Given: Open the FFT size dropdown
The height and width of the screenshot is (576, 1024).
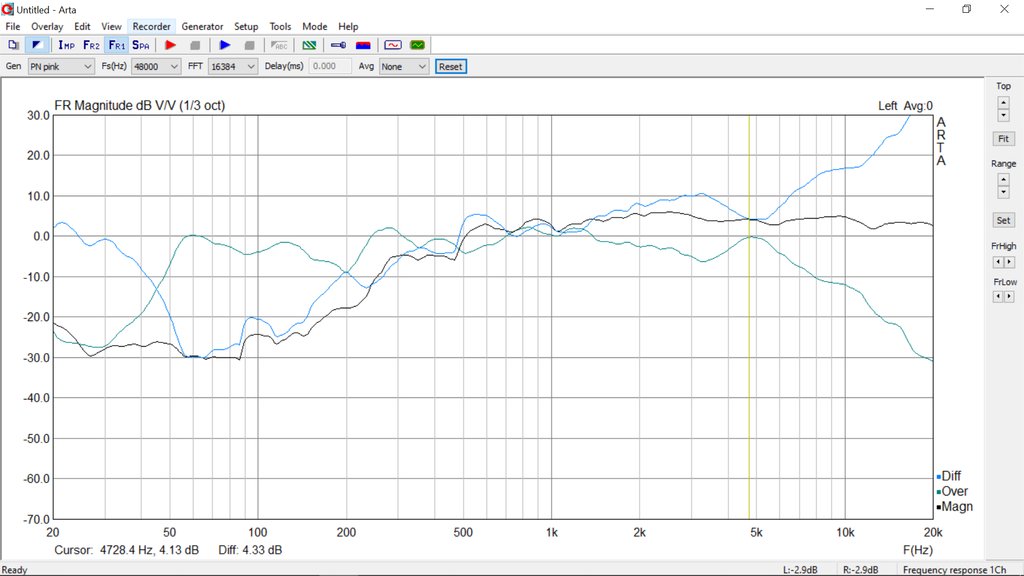Looking at the screenshot, I should pyautogui.click(x=232, y=66).
